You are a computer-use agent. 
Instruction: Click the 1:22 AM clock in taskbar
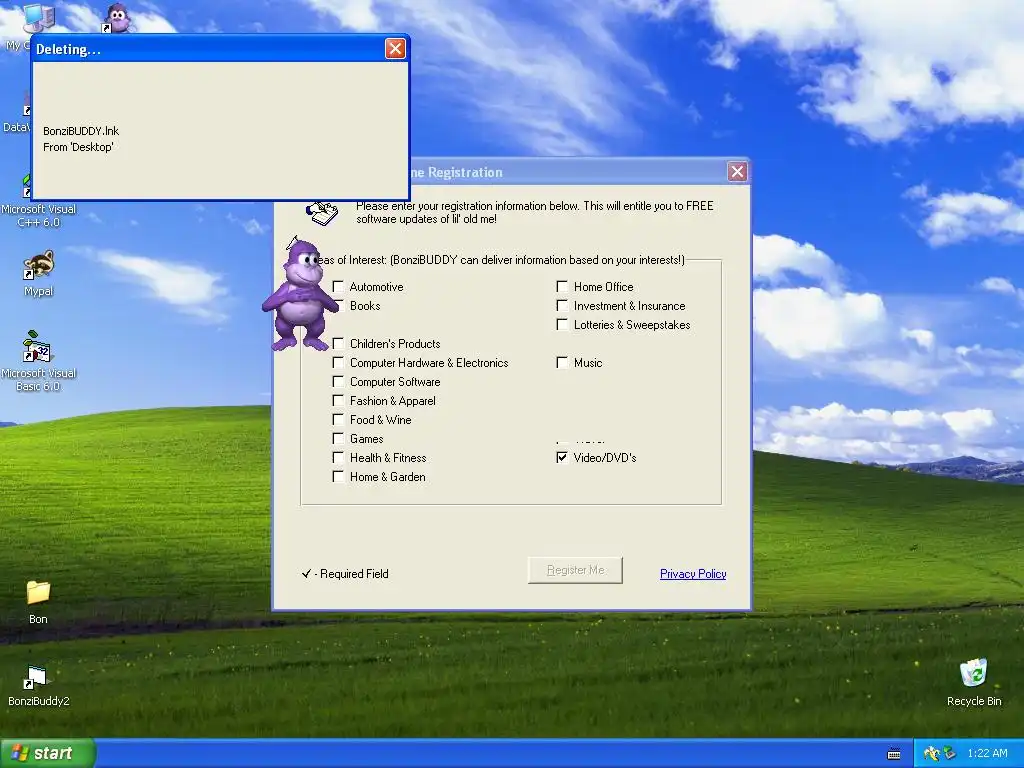click(987, 753)
